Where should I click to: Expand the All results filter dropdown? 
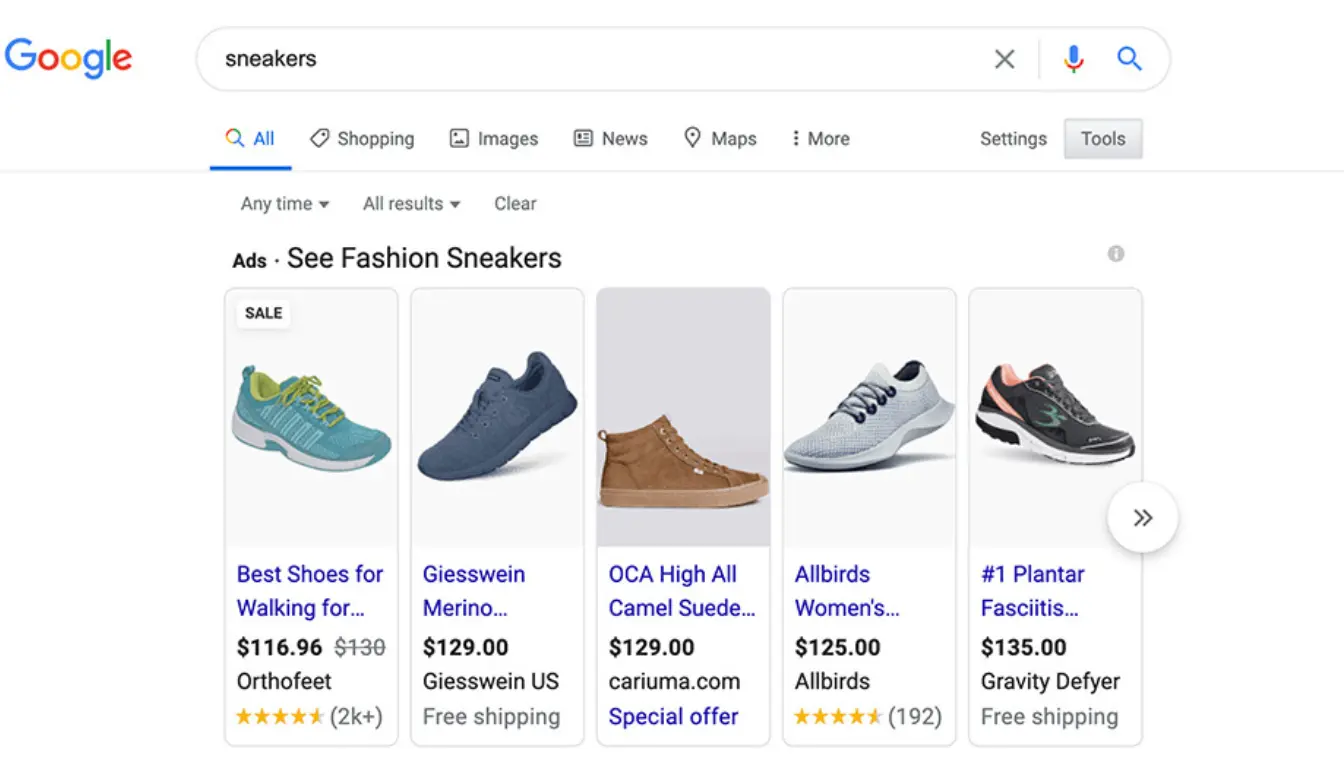411,204
